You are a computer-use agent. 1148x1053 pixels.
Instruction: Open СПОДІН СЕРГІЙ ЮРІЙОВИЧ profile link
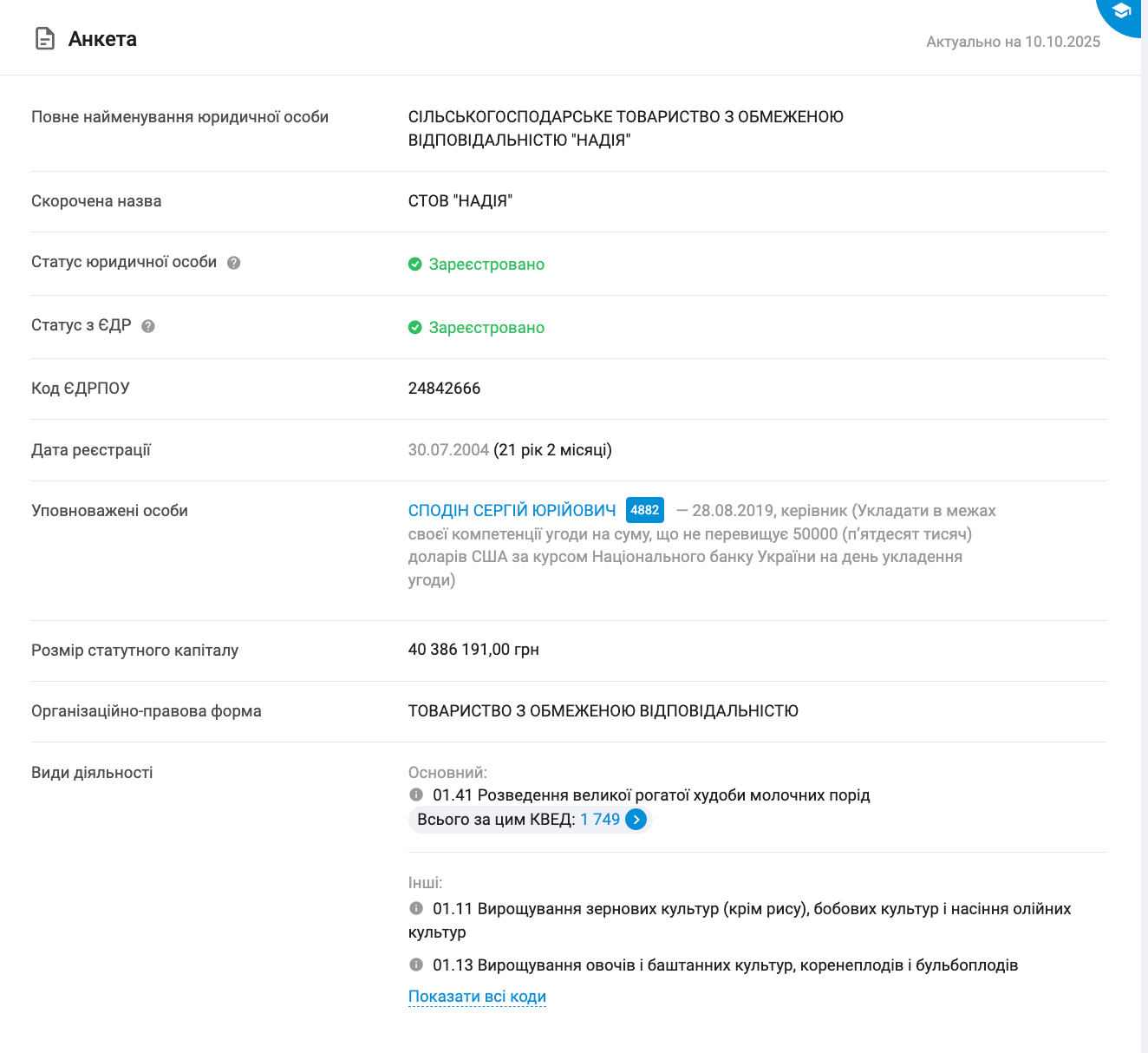(x=512, y=511)
